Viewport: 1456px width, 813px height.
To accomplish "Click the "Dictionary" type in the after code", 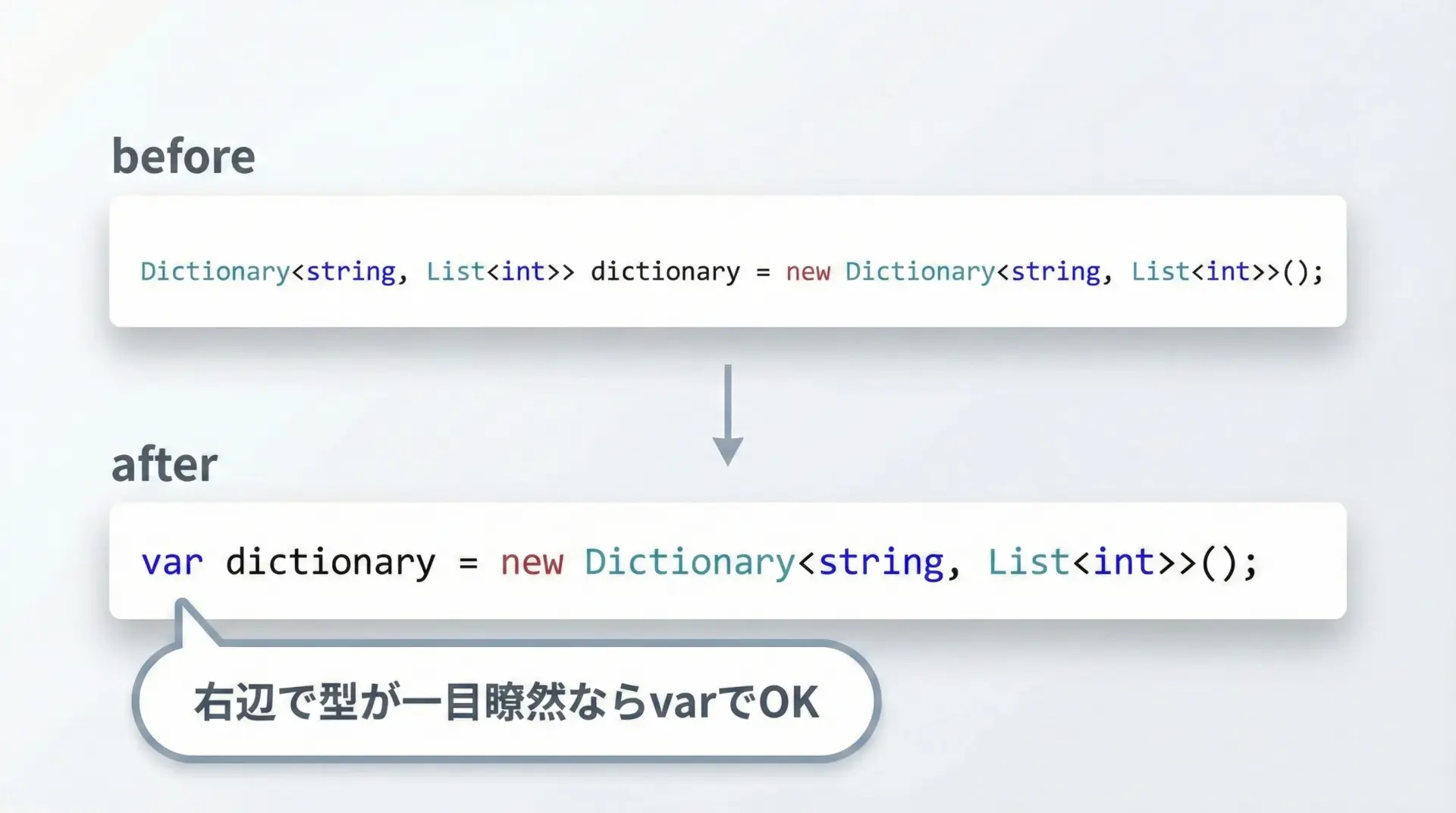I will pyautogui.click(x=689, y=563).
